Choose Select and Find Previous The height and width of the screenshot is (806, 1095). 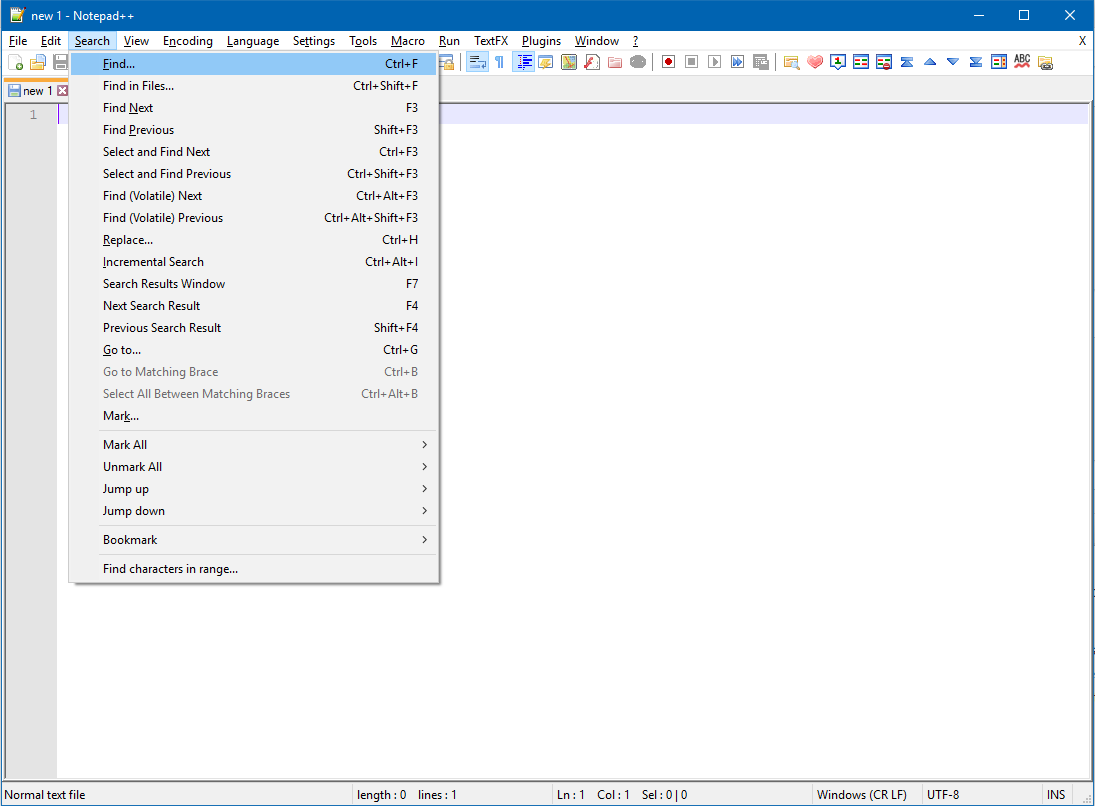point(253,174)
